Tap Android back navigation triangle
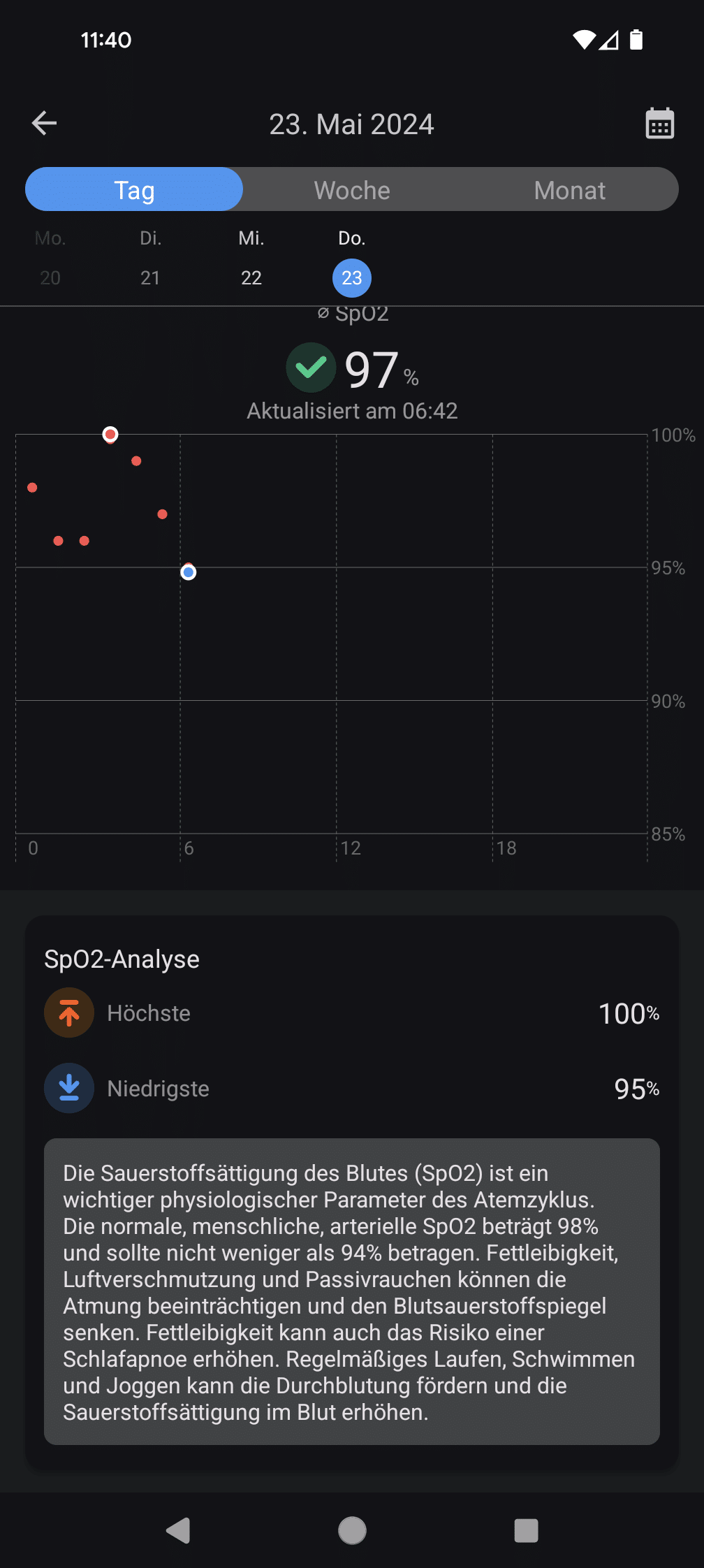This screenshot has height=1568, width=704. pos(178,1530)
